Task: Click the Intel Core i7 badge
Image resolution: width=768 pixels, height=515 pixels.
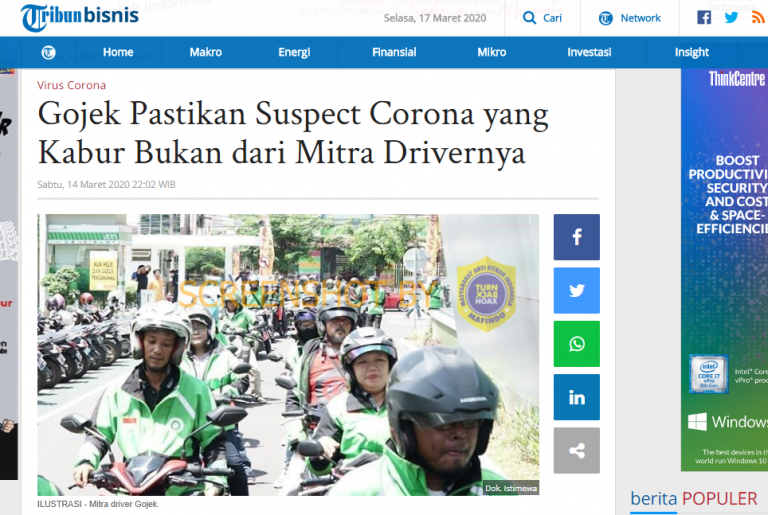Action: tap(709, 374)
